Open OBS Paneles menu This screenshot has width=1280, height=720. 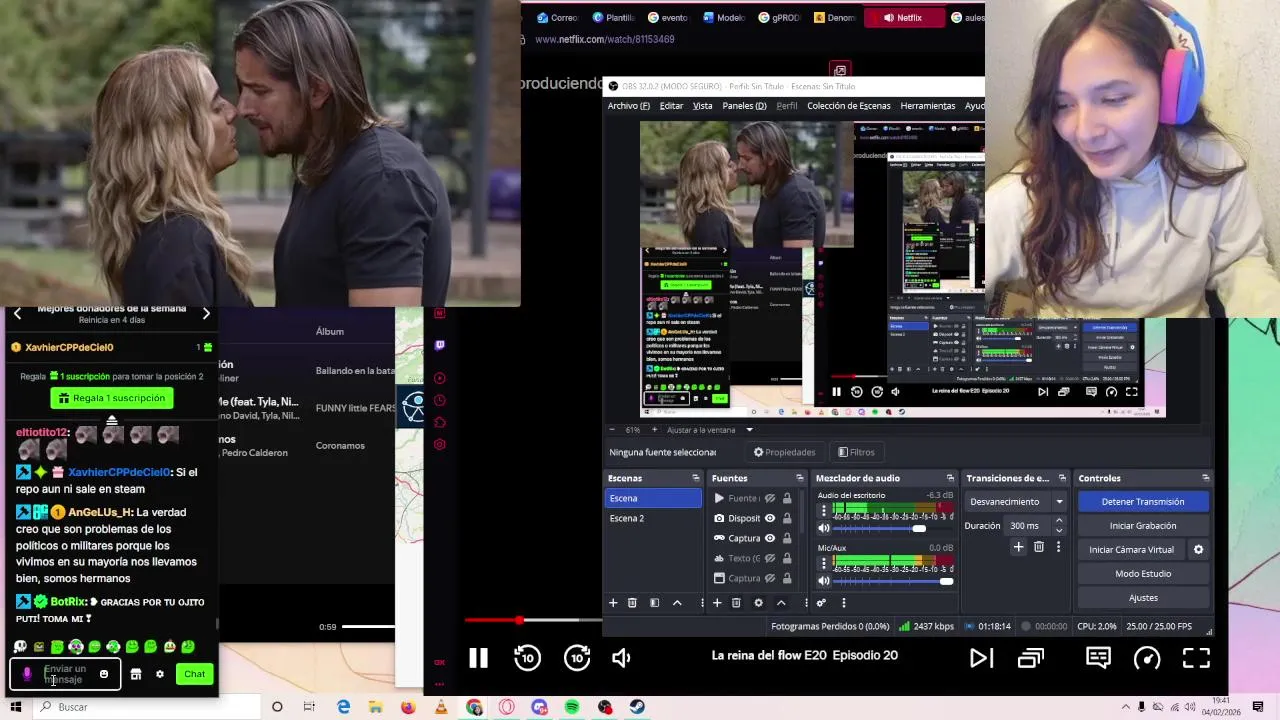click(744, 106)
